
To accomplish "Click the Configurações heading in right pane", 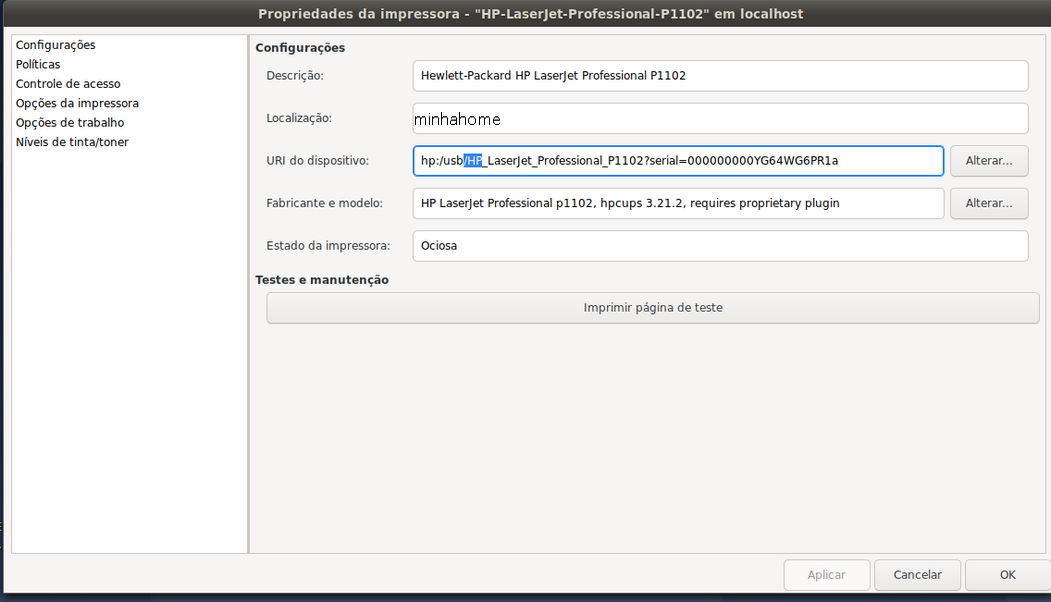I will coord(300,48).
